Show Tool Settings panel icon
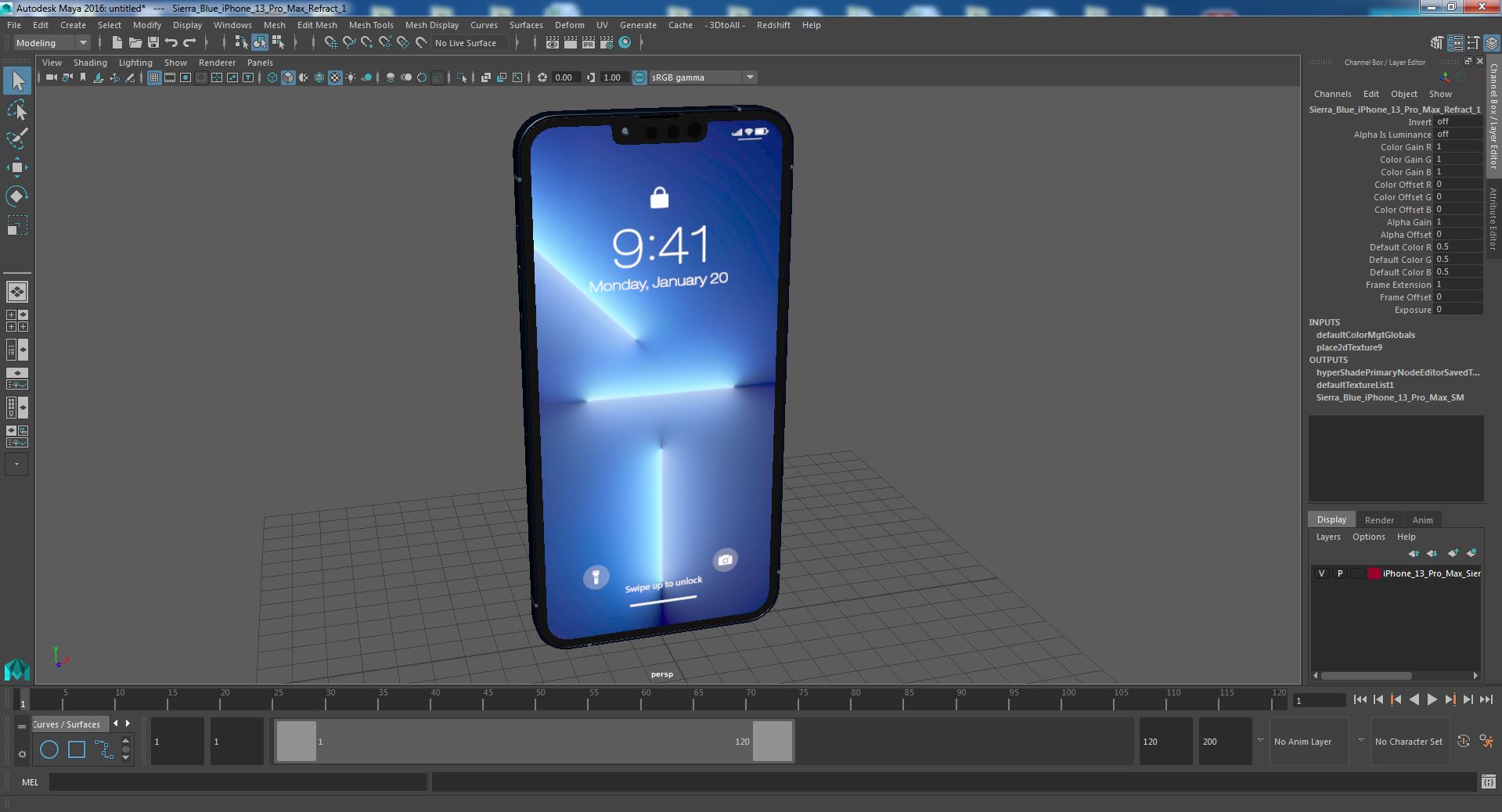The image size is (1502, 812). pyautogui.click(x=1473, y=43)
